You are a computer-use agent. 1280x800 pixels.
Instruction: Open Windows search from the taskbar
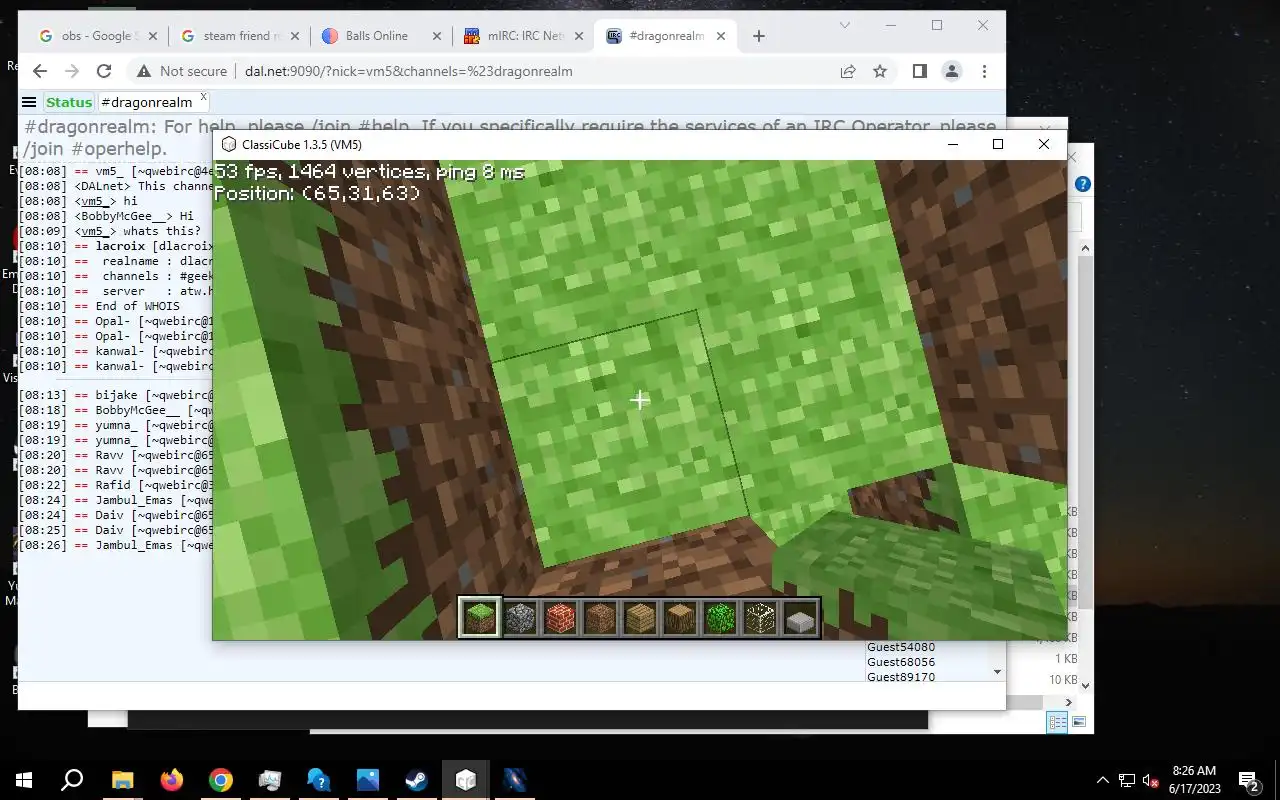[72, 780]
